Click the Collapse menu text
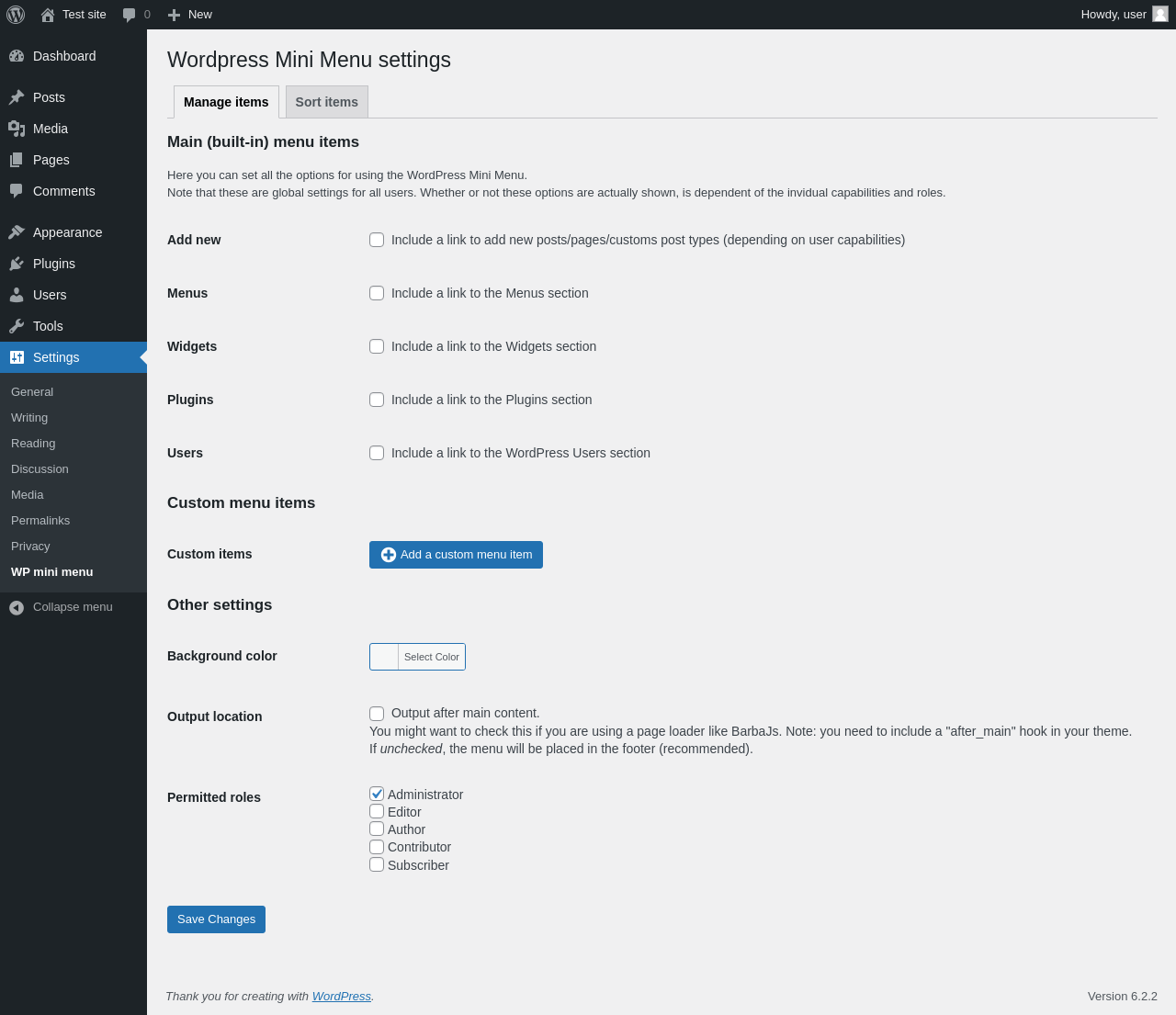The width and height of the screenshot is (1176, 1015). point(73,607)
